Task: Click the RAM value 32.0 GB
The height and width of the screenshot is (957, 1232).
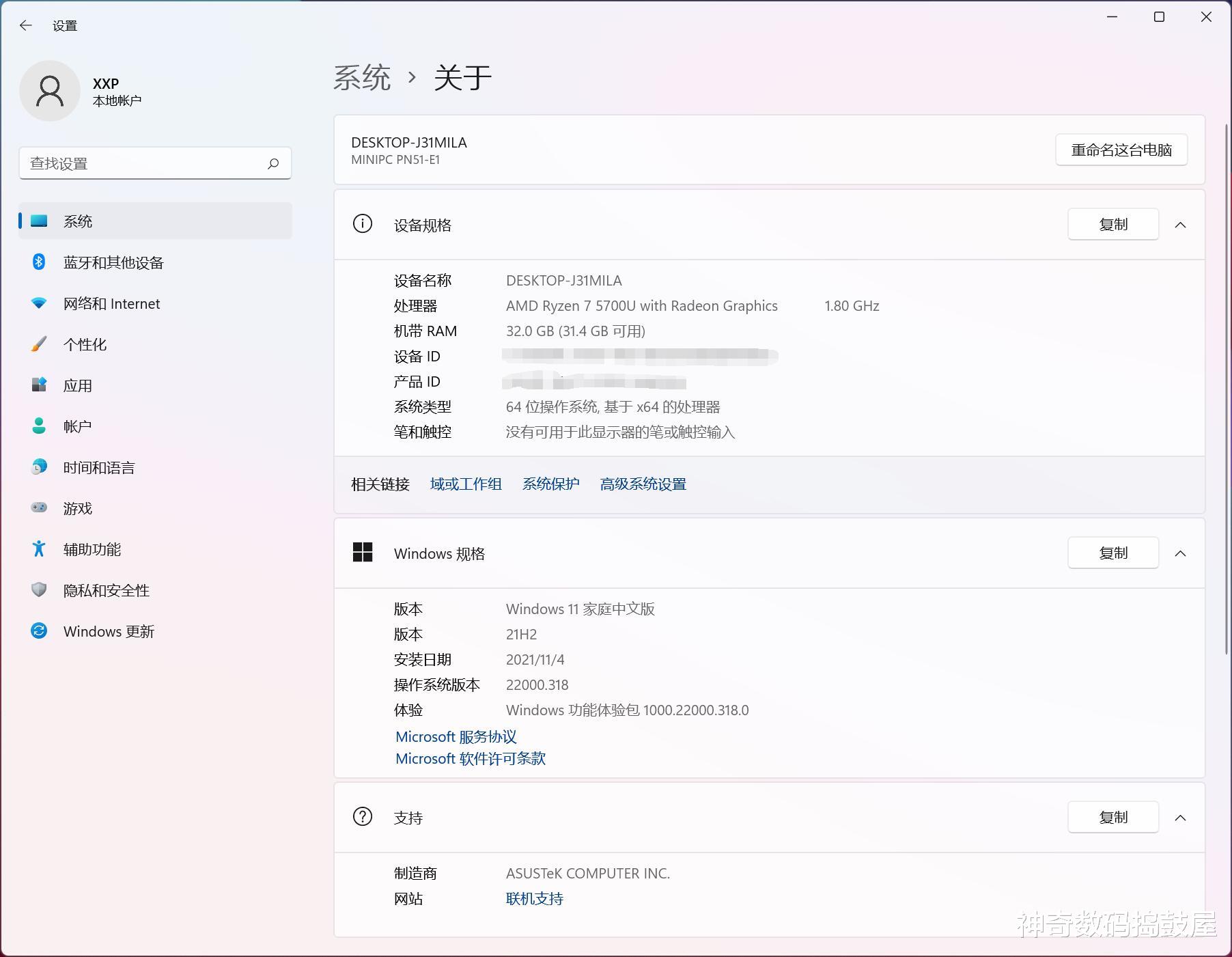Action: coord(575,331)
